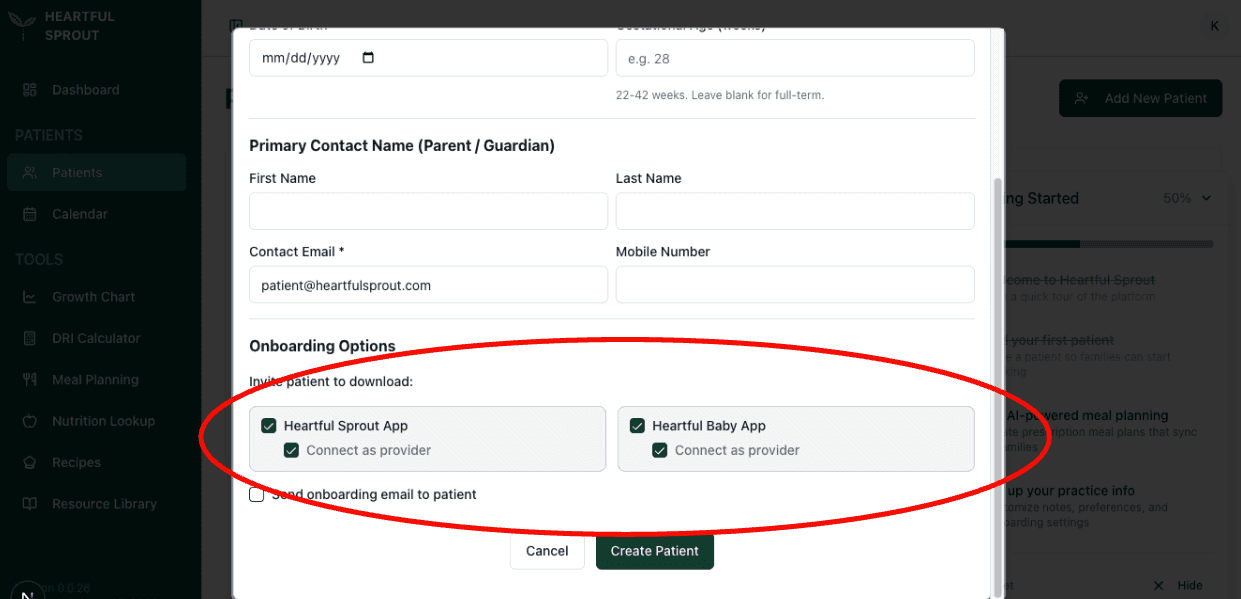Image resolution: width=1241 pixels, height=599 pixels.
Task: Click the Add New Patient button
Action: coord(1140,98)
